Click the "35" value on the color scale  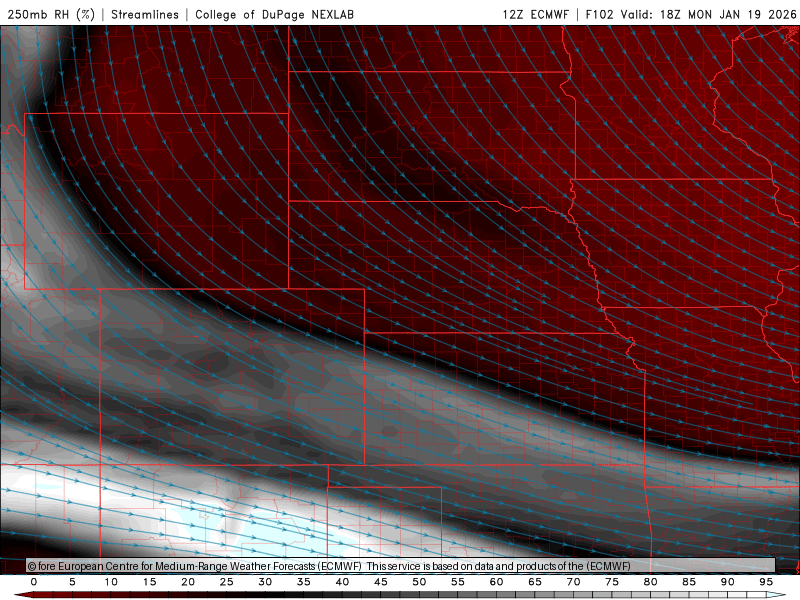click(304, 582)
